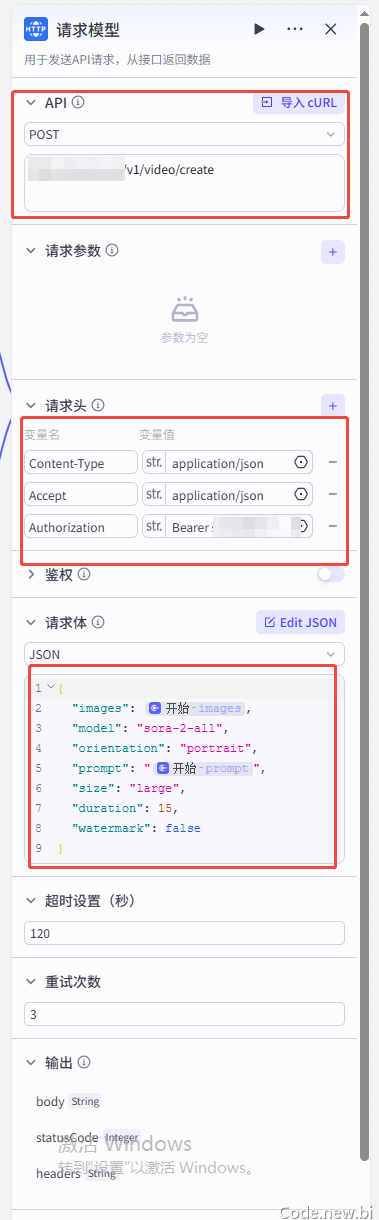Open the JSON body type dropdown
This screenshot has width=379, height=1220.
tap(184, 654)
